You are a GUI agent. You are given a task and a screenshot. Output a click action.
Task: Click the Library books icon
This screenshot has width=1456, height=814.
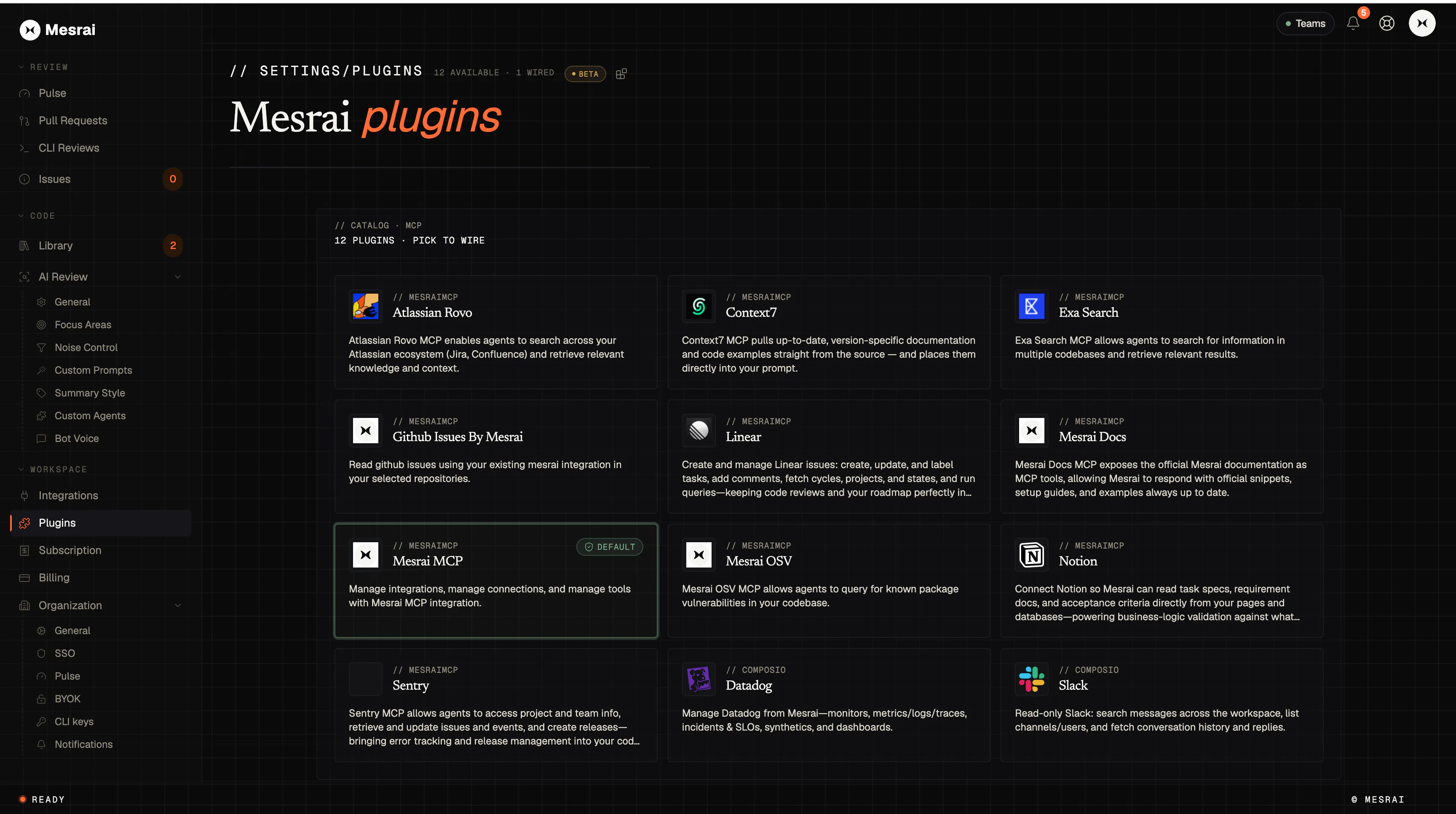24,245
